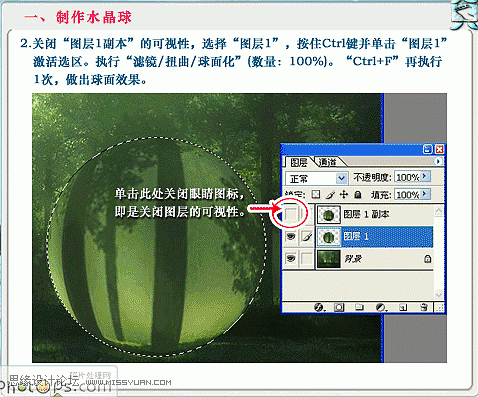This screenshot has height=397, width=478.
Task: Toggle lock position move icon
Action: pyautogui.click(x=344, y=194)
